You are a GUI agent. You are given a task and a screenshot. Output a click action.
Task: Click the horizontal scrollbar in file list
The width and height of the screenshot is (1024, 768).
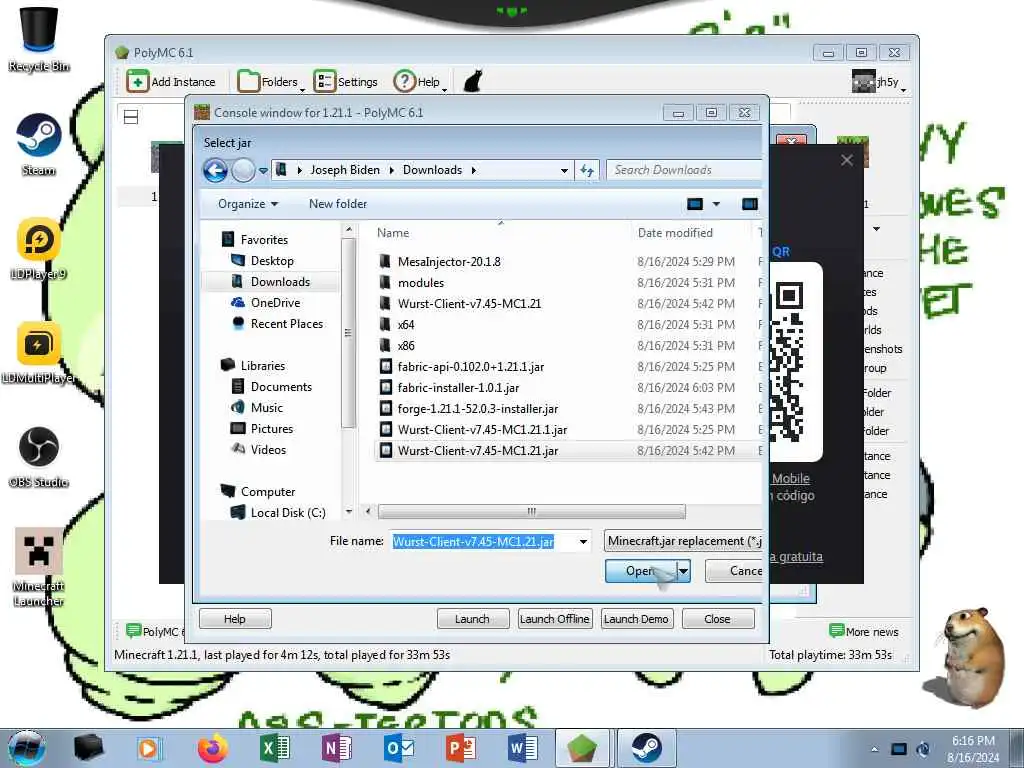[x=532, y=511]
